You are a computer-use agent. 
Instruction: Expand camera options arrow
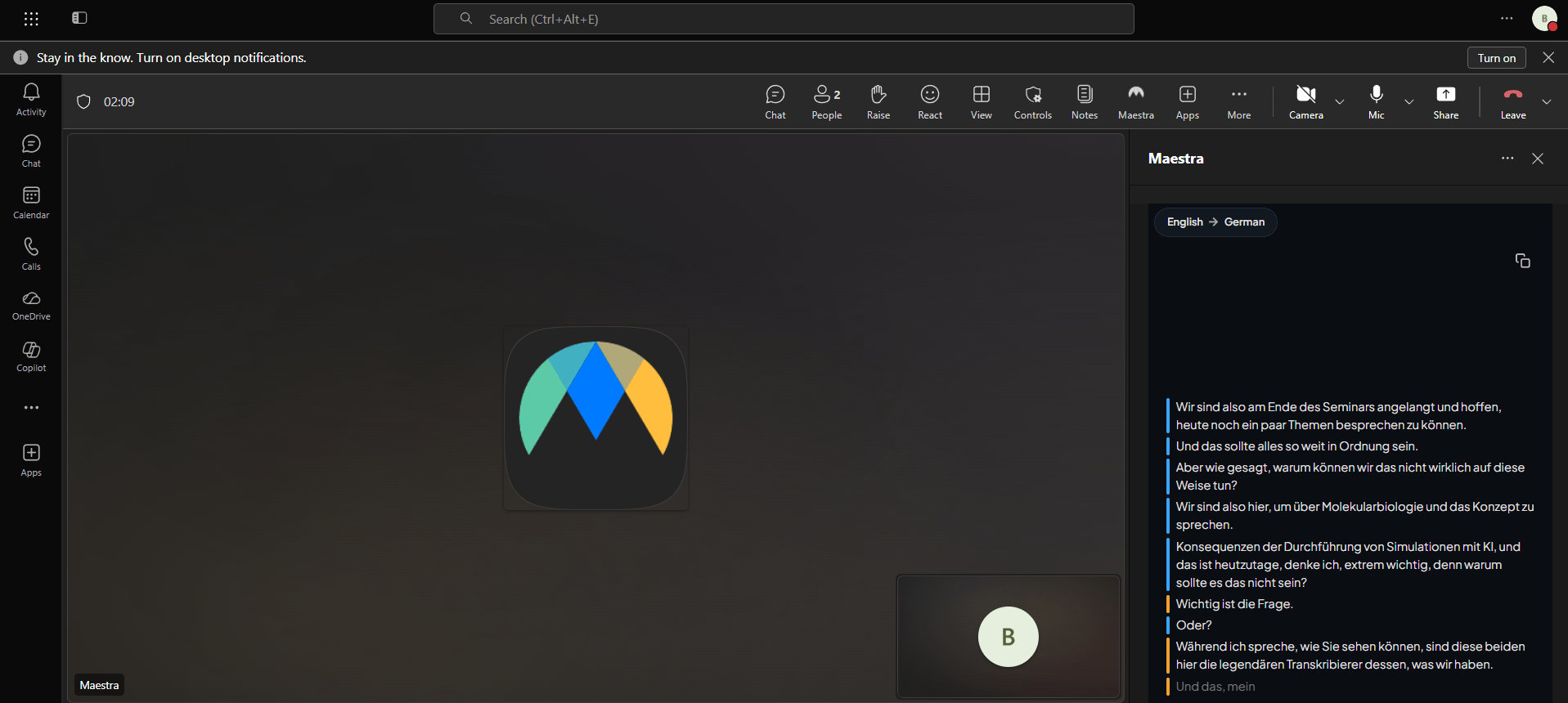pyautogui.click(x=1340, y=102)
